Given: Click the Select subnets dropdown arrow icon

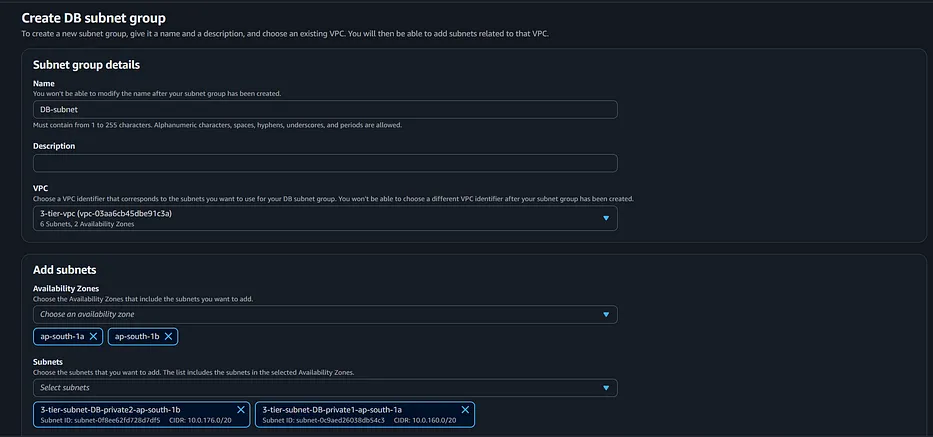Looking at the screenshot, I should (x=606, y=388).
